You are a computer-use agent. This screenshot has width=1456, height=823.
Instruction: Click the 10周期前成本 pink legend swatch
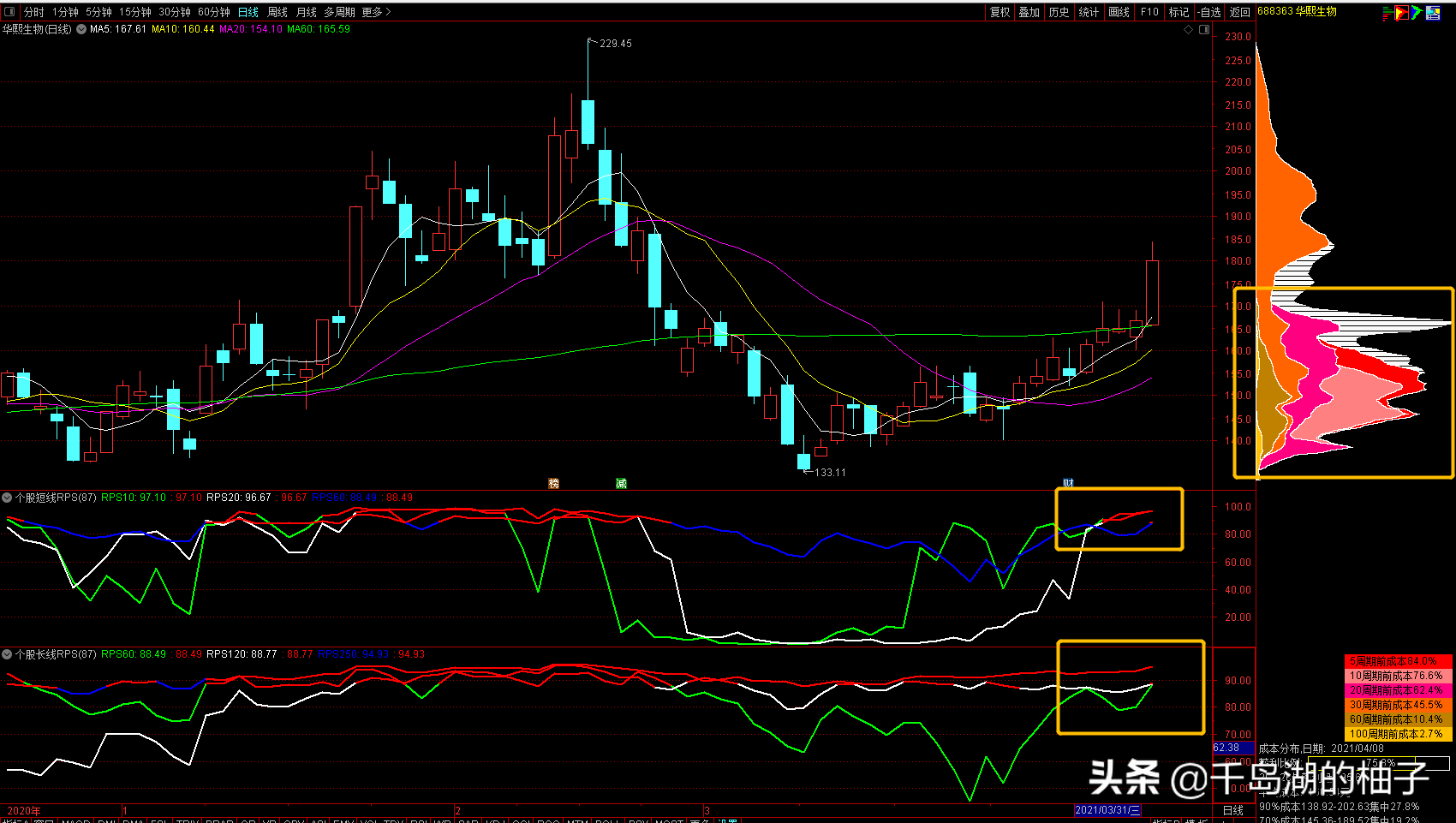point(1399,676)
